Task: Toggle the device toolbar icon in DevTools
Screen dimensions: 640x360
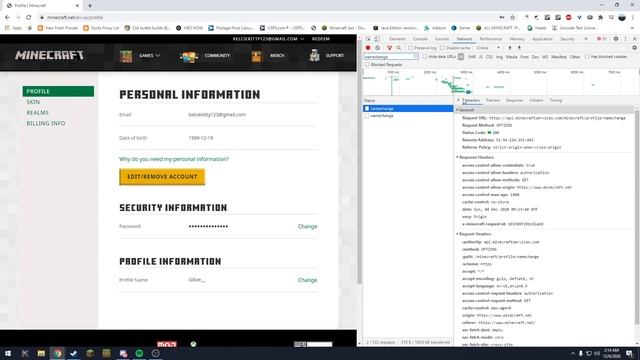Action: (x=377, y=39)
